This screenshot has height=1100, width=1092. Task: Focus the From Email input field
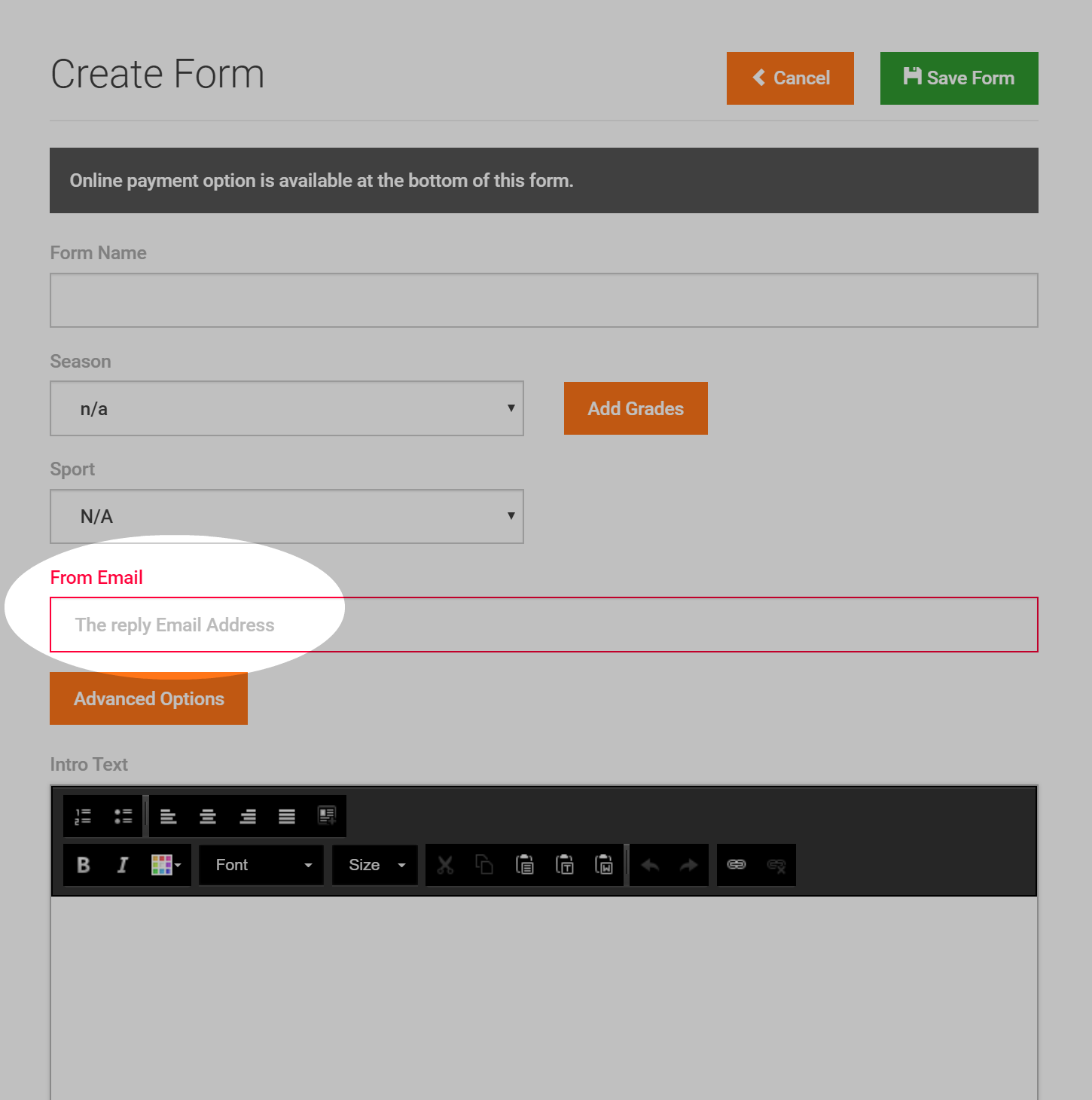[x=544, y=625]
